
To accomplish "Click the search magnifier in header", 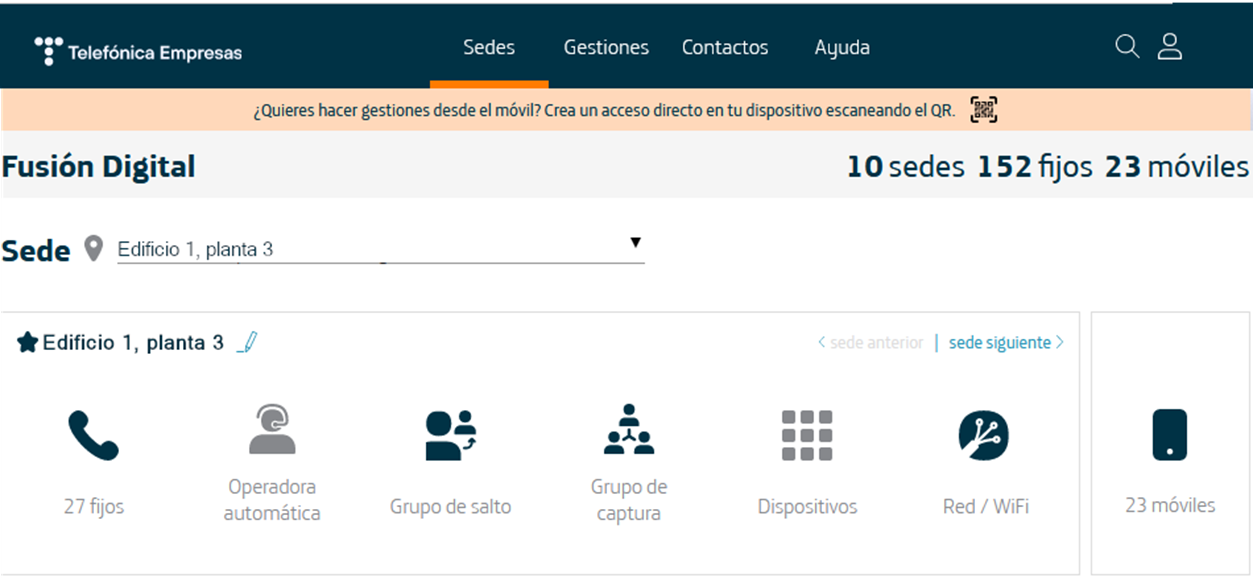I will pos(1127,47).
